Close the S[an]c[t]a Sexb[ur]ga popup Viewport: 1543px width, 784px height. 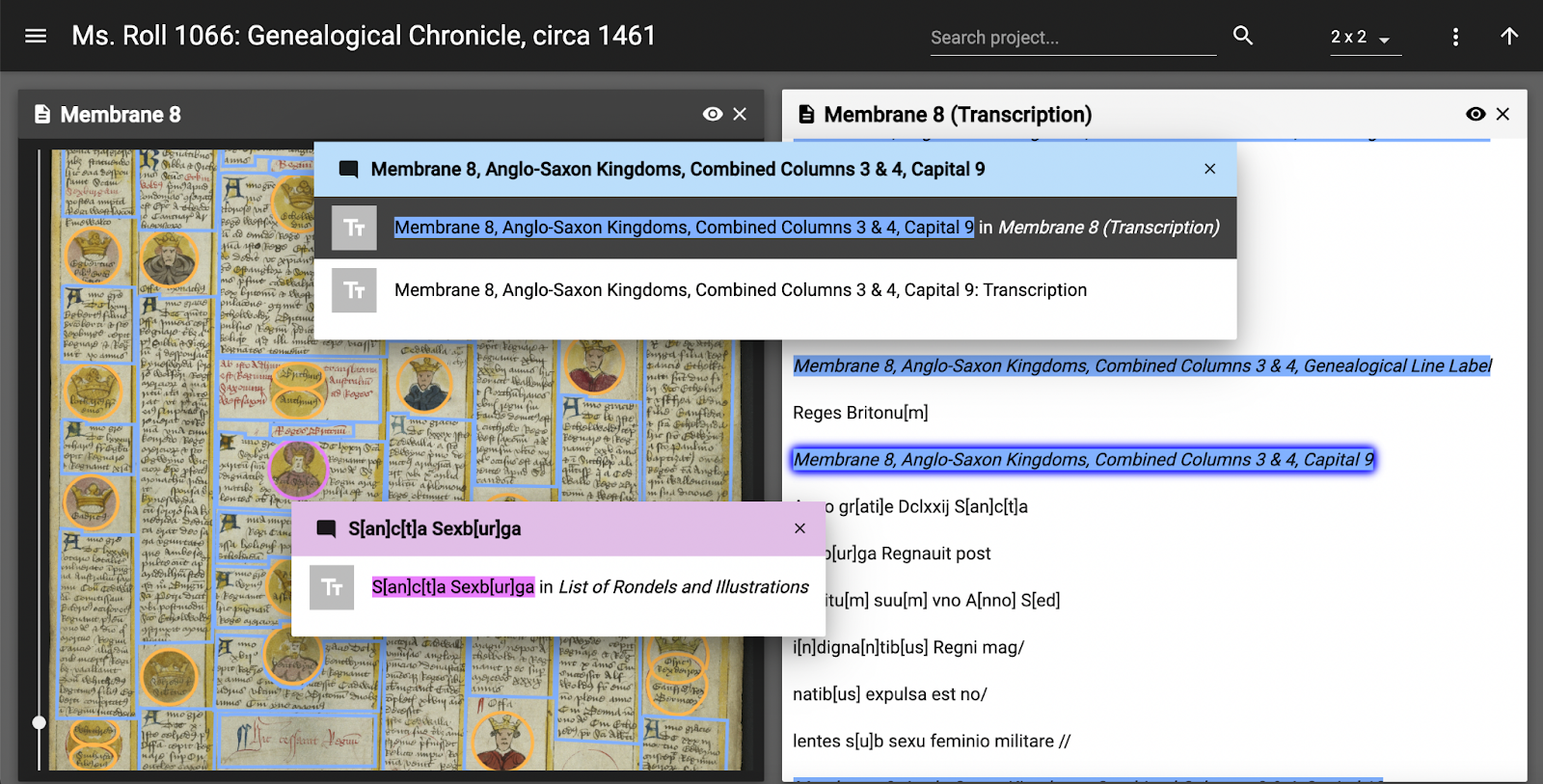coord(799,528)
